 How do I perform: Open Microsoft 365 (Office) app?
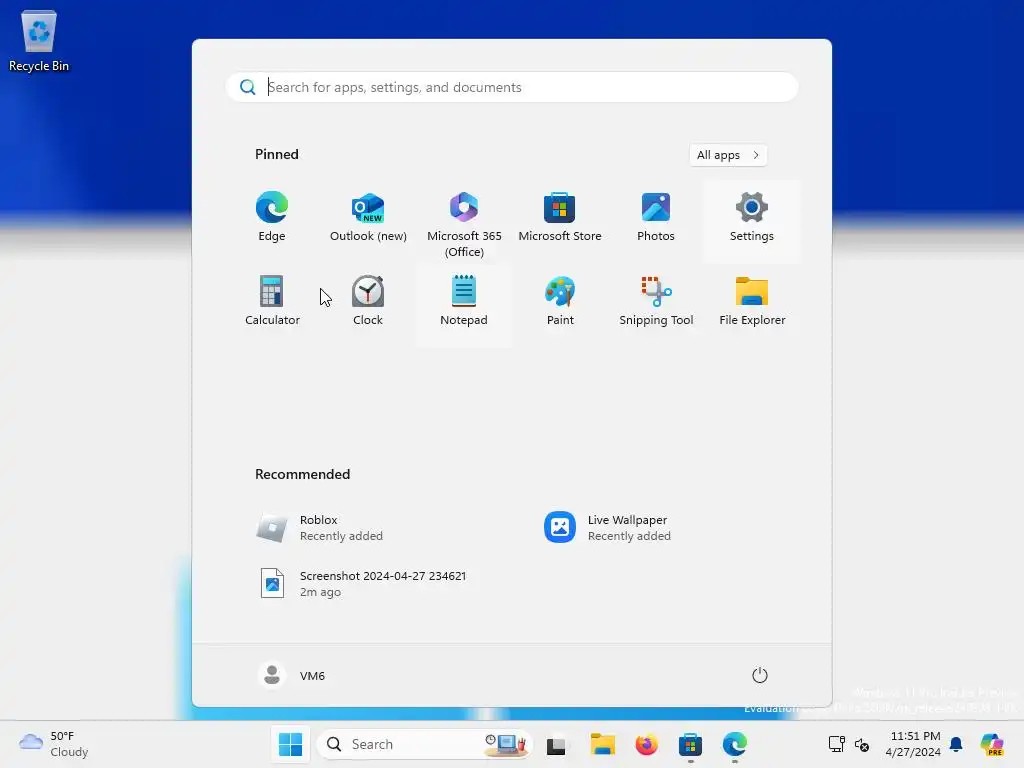(x=464, y=222)
